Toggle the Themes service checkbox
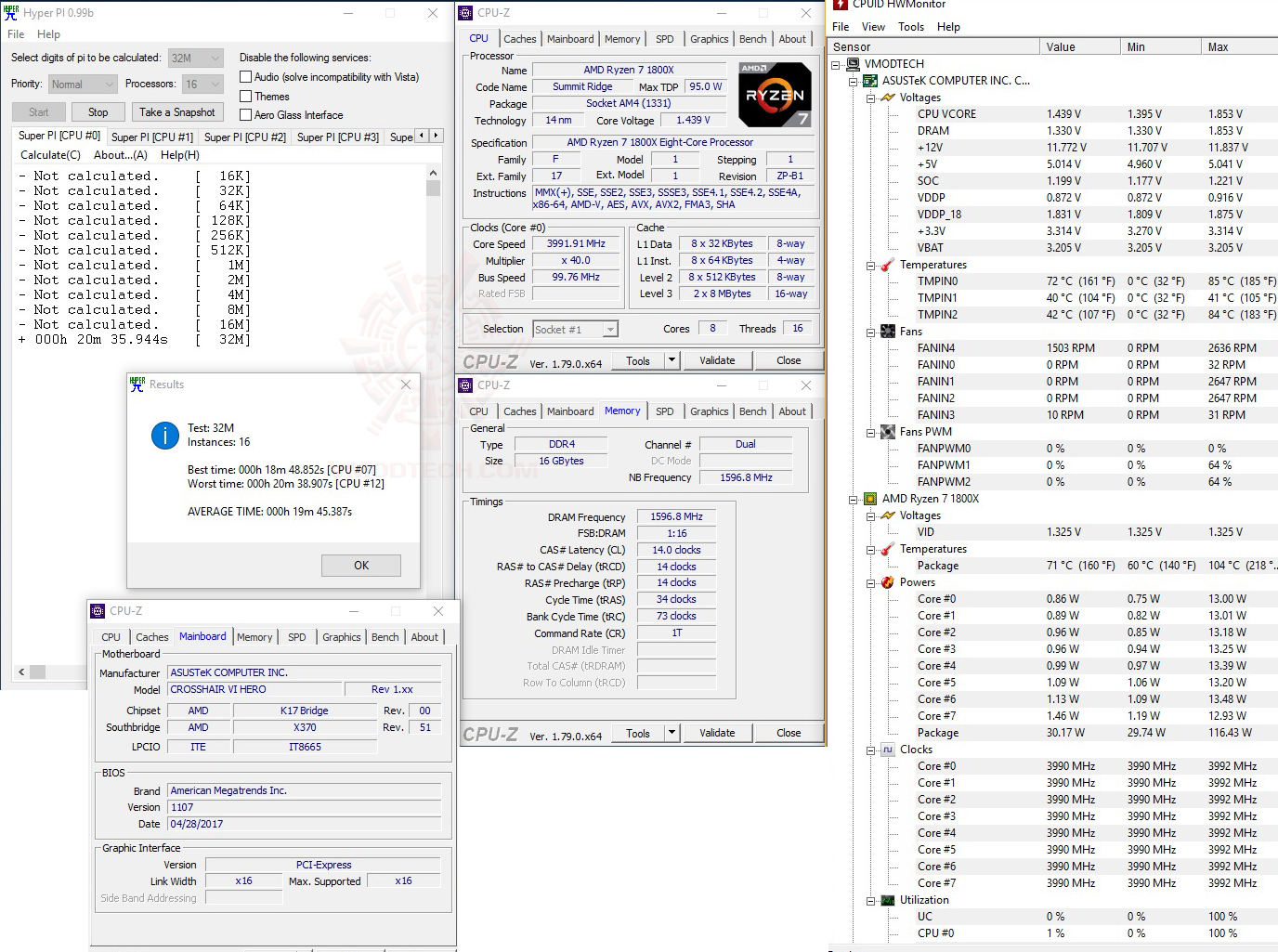 click(246, 96)
